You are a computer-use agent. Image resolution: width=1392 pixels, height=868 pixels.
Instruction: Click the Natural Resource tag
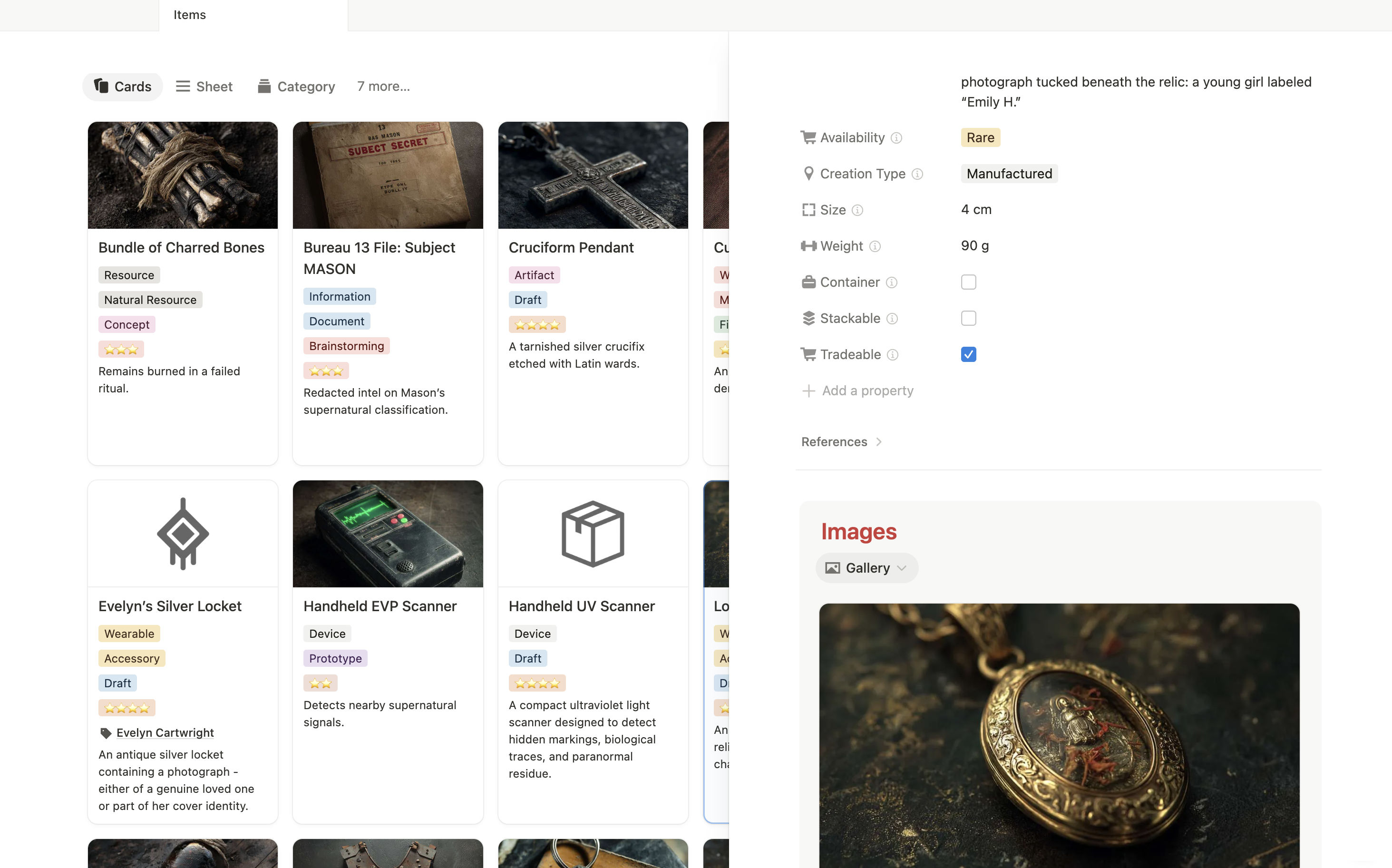point(150,300)
